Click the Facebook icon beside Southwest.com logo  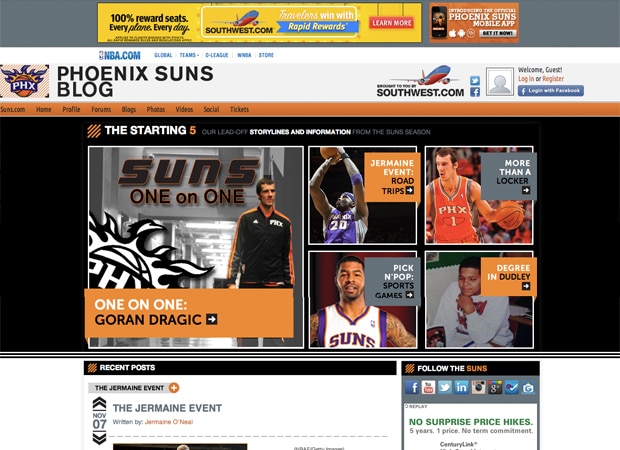[x=475, y=93]
